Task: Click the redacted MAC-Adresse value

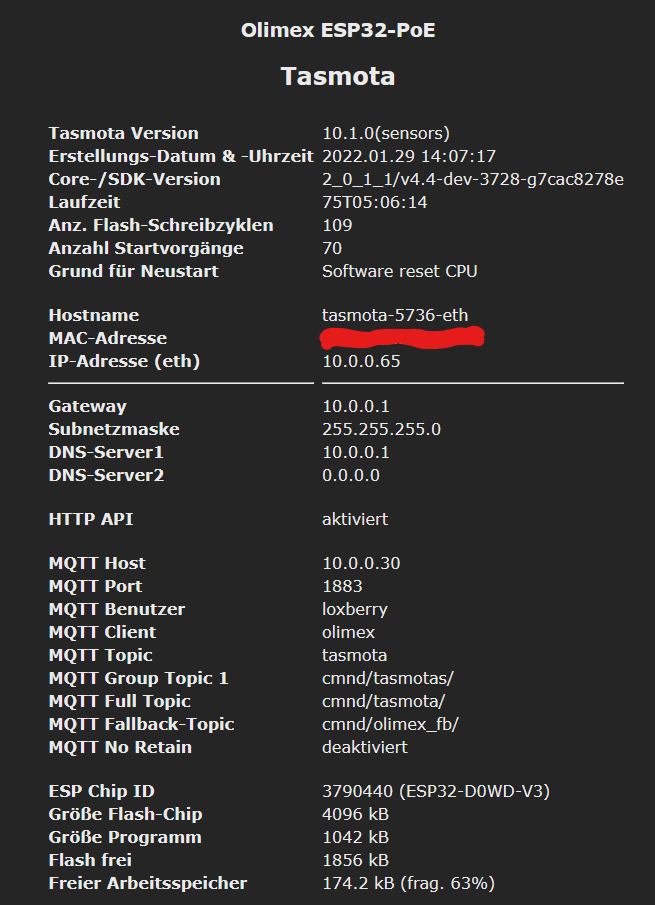Action: [402, 338]
